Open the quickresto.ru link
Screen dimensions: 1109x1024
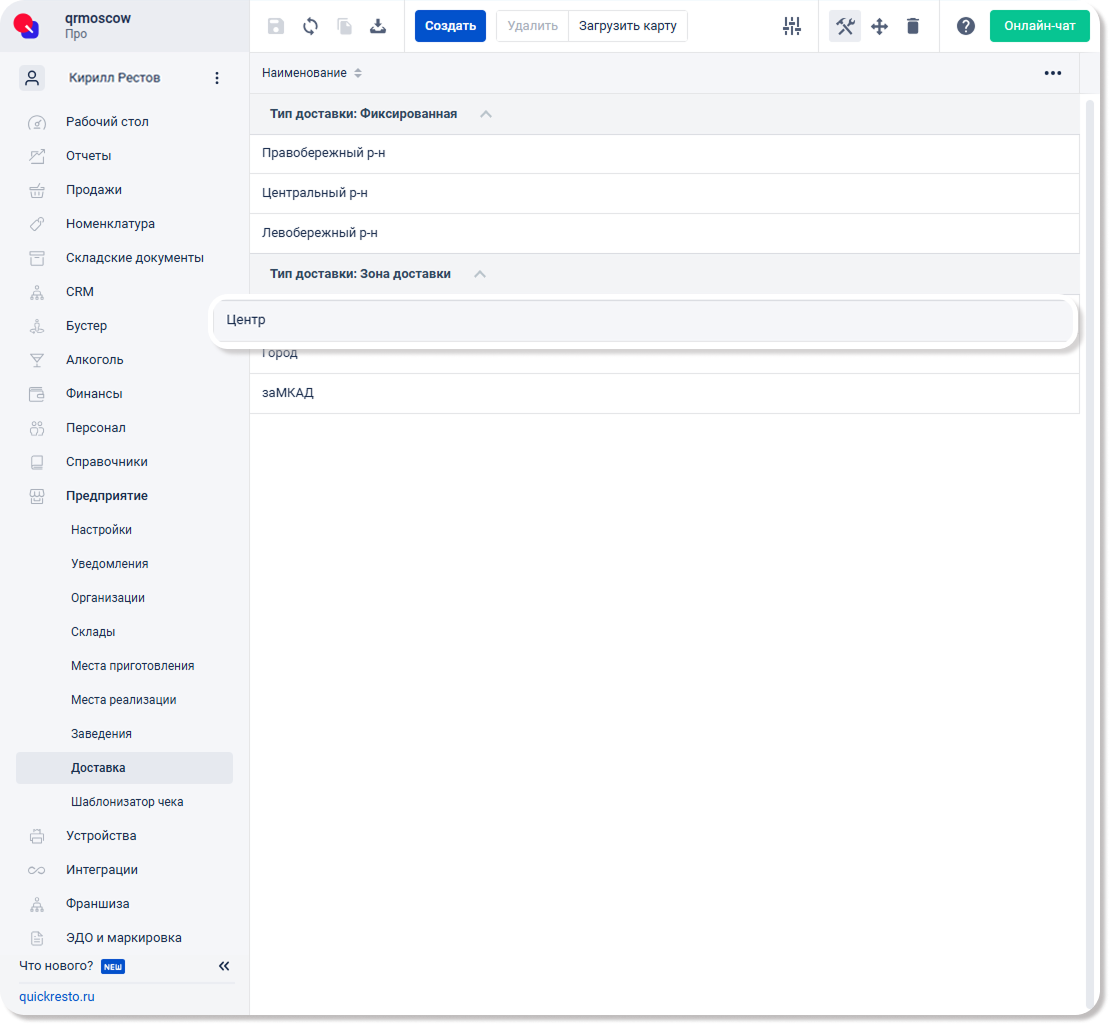[x=57, y=996]
